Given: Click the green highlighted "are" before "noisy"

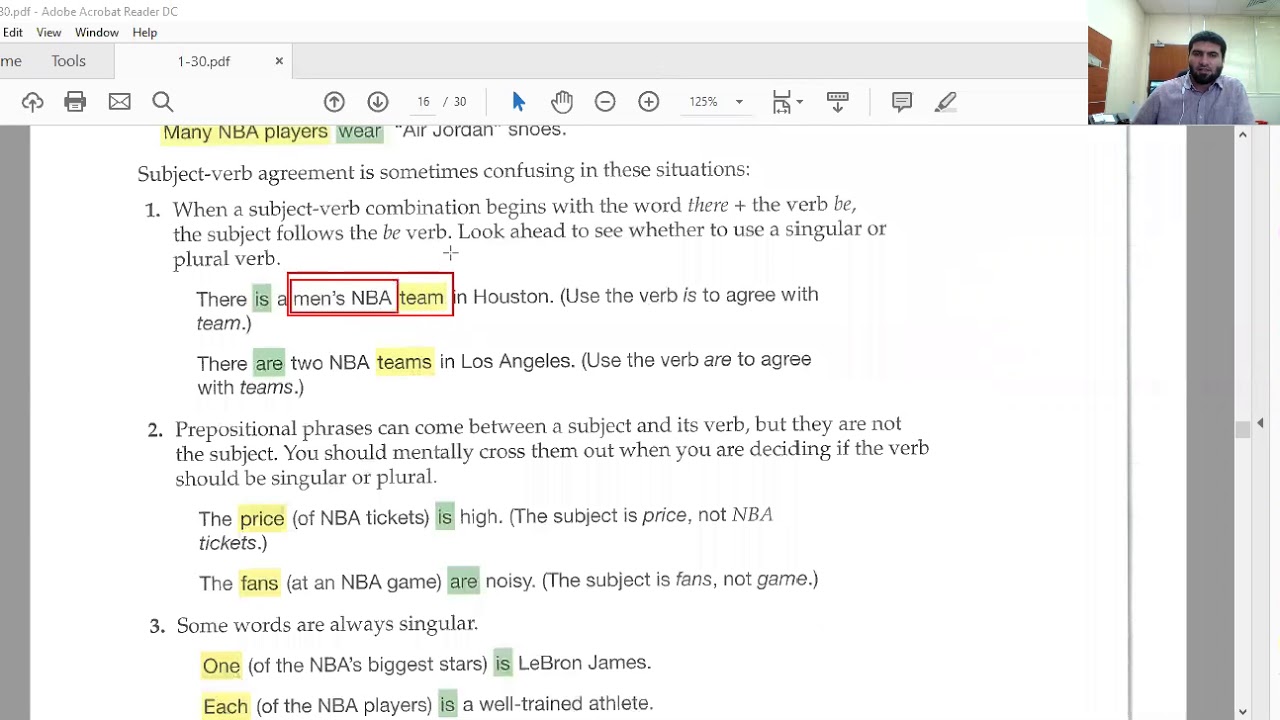Looking at the screenshot, I should pyautogui.click(x=463, y=581).
